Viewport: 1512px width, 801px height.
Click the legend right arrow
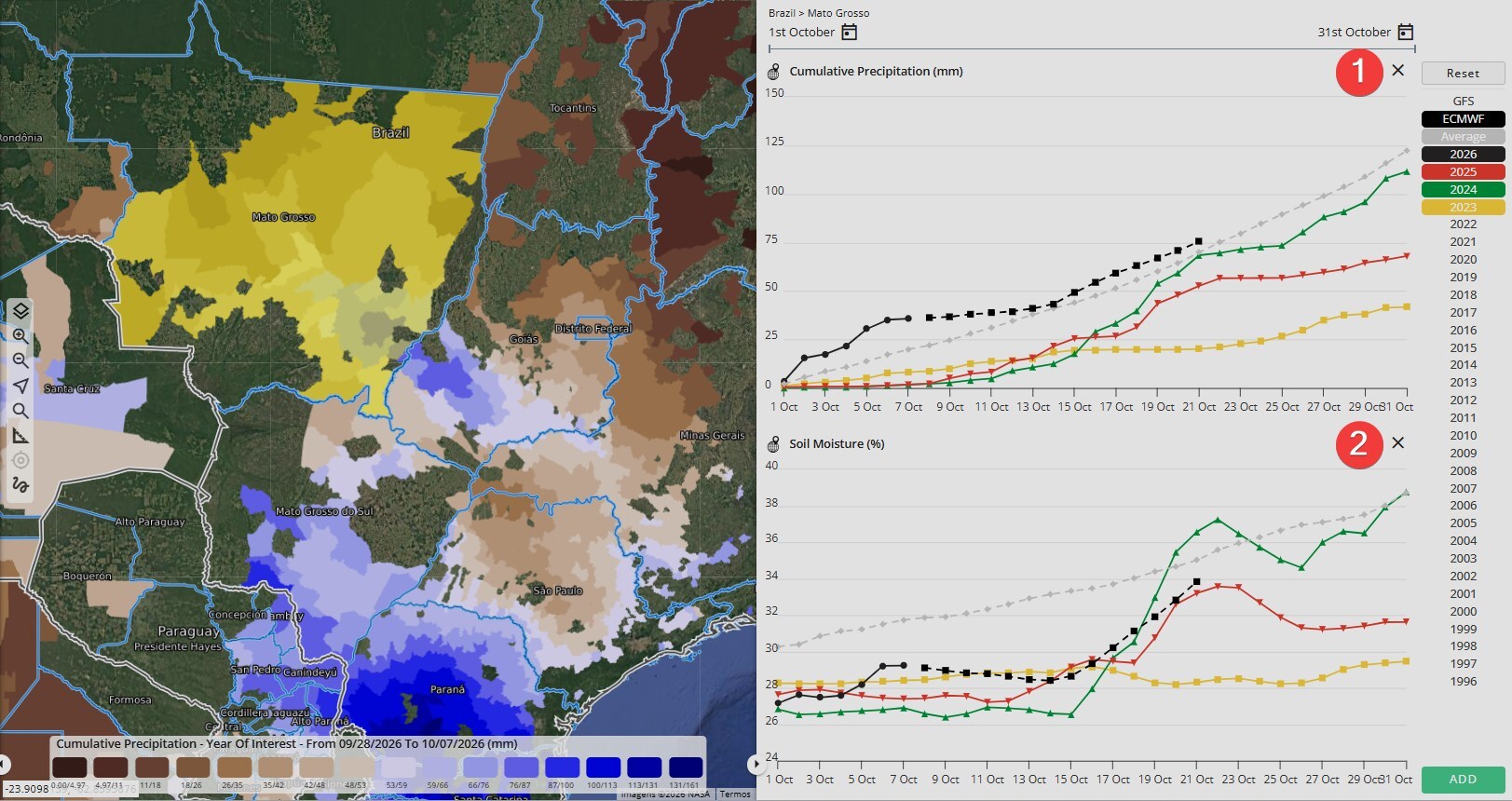[755, 765]
